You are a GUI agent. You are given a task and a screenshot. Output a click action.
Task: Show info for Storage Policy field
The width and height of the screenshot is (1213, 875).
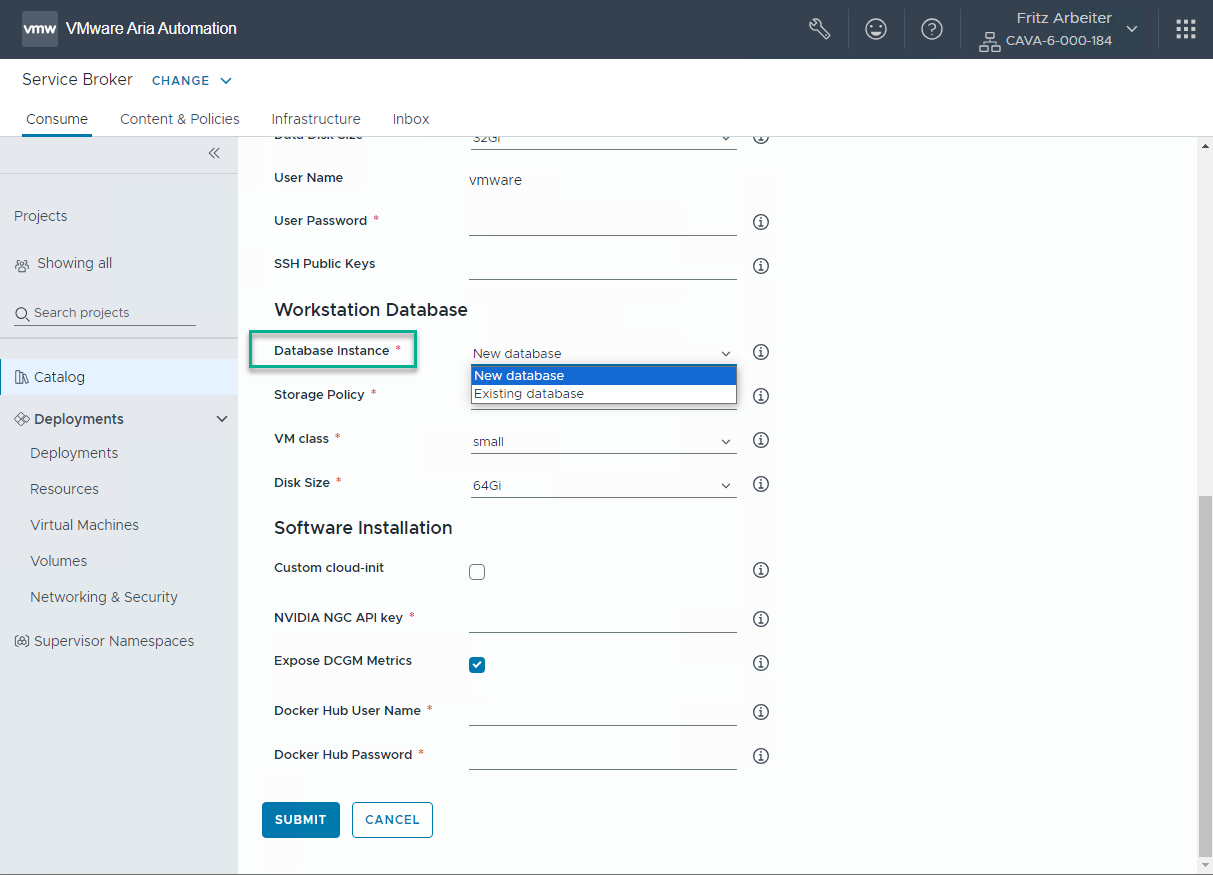coord(761,396)
